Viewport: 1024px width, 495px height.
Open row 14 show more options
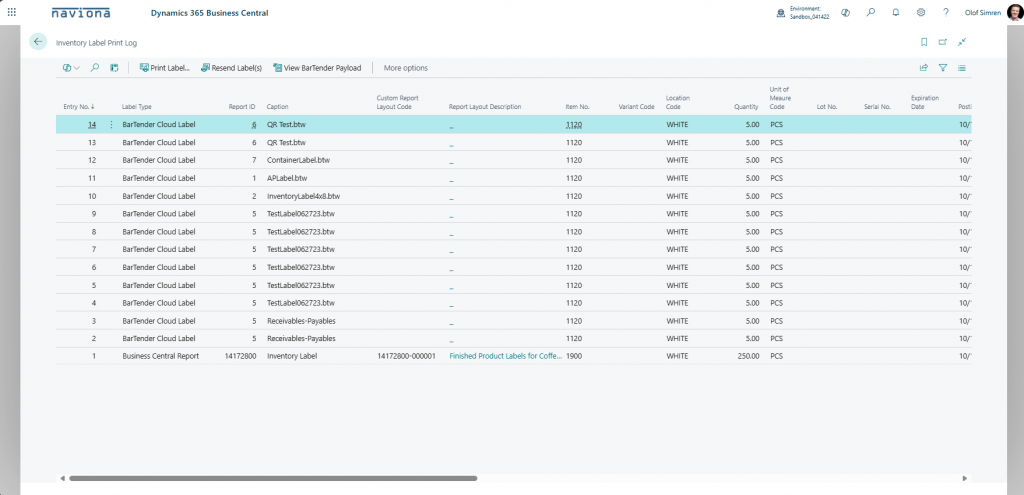click(110, 124)
